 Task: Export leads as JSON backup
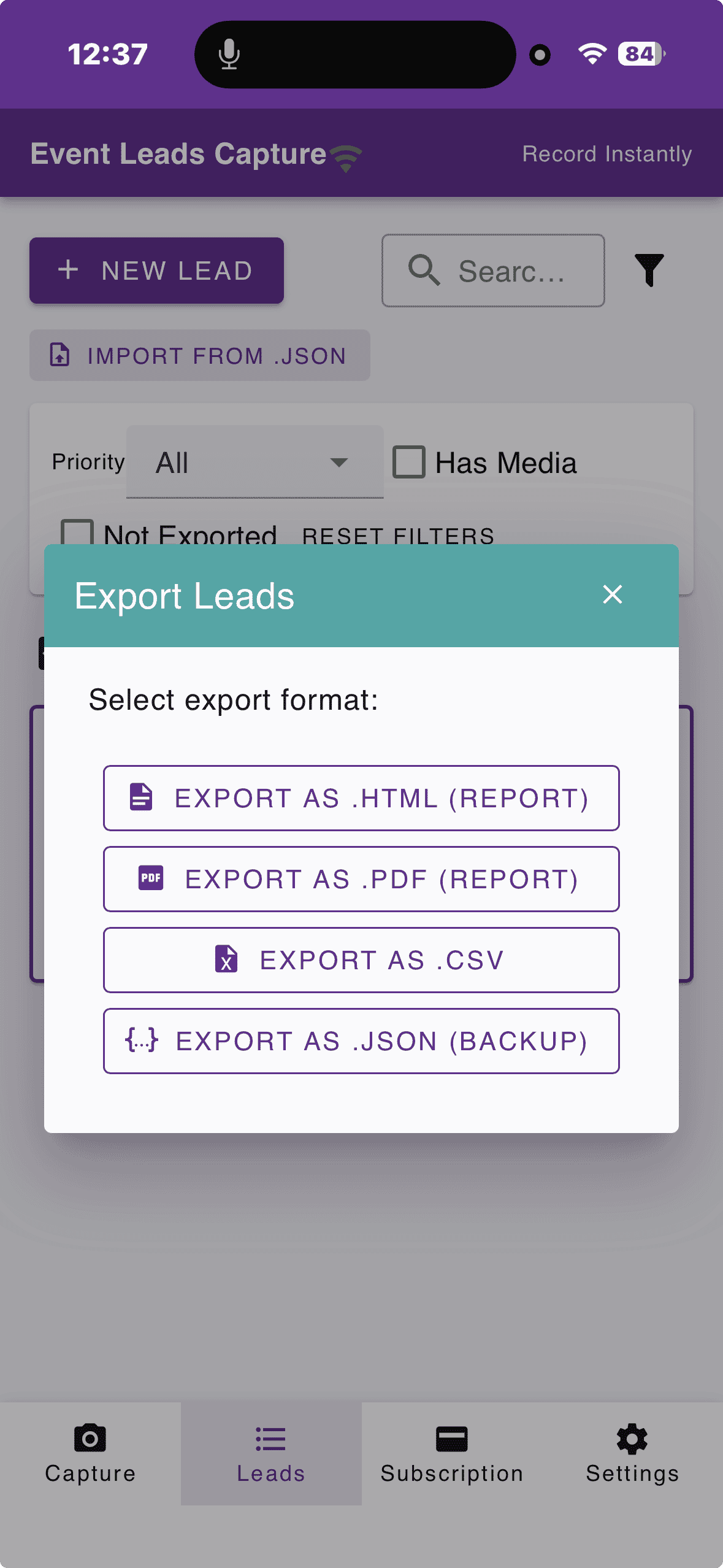tap(361, 1040)
